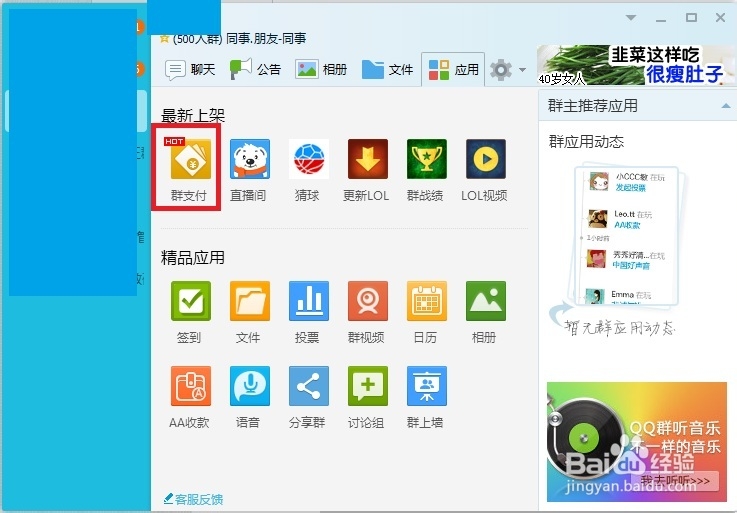Image resolution: width=737 pixels, height=513 pixels.
Task: Switch to the 文件 files tab
Action: click(x=387, y=70)
